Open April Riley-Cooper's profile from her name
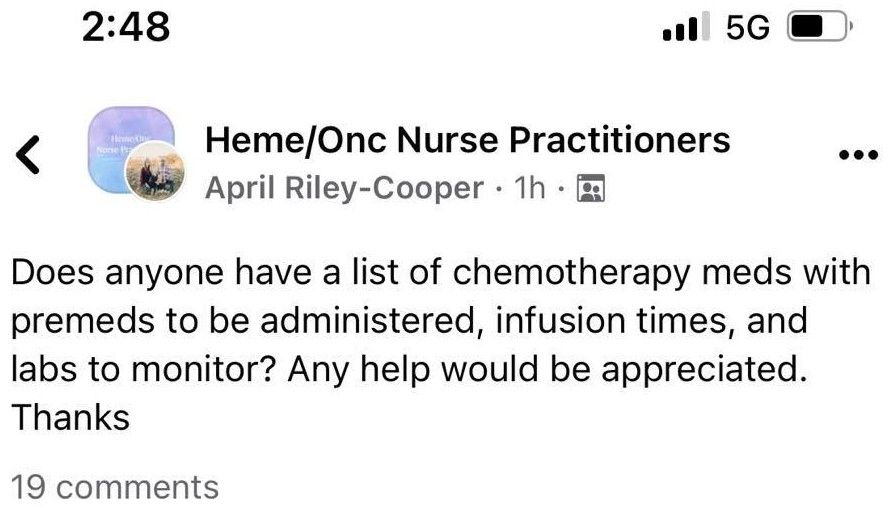The width and height of the screenshot is (890, 513). click(345, 188)
